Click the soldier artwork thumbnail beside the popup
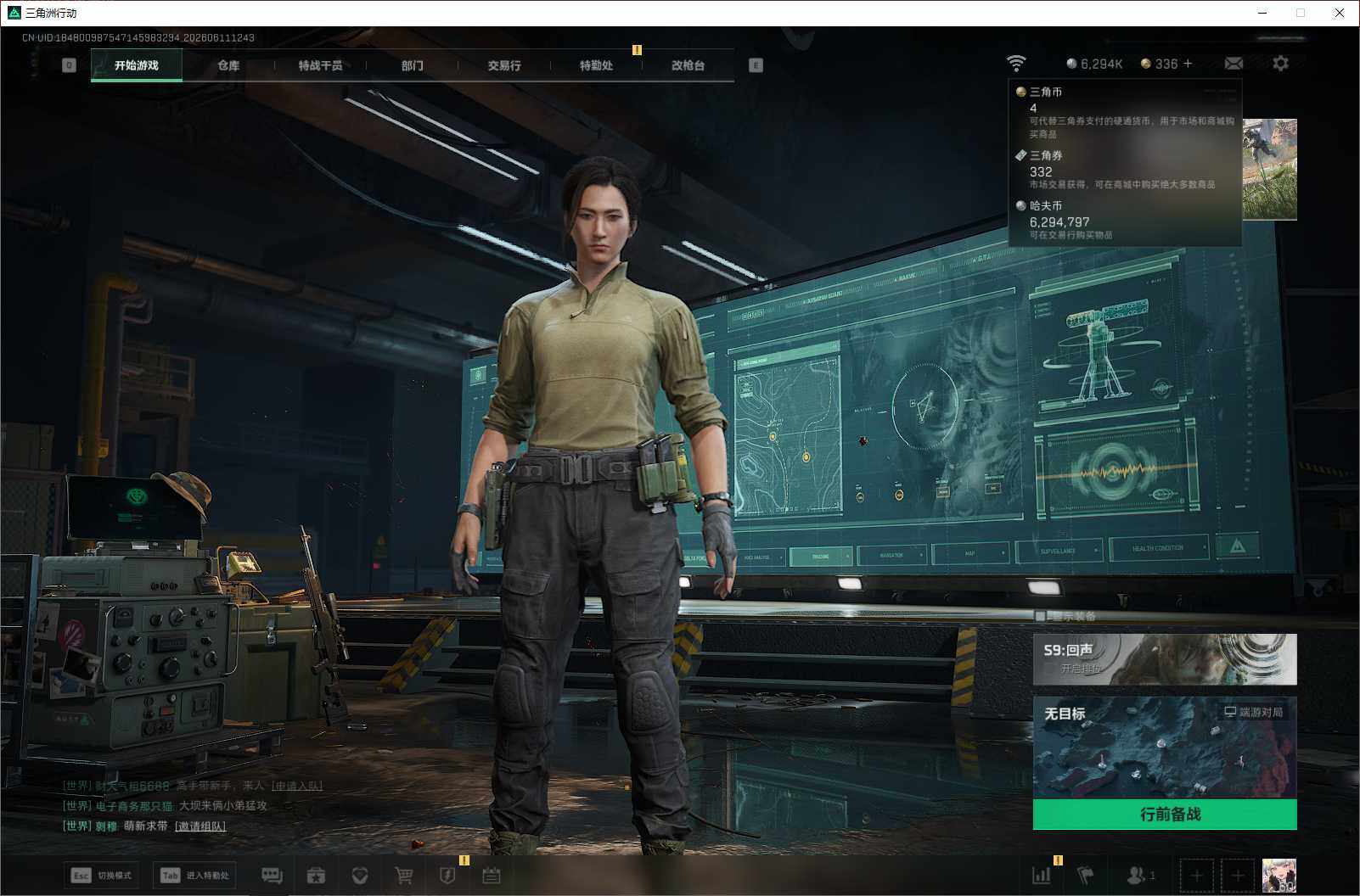The width and height of the screenshot is (1360, 896). [1270, 169]
